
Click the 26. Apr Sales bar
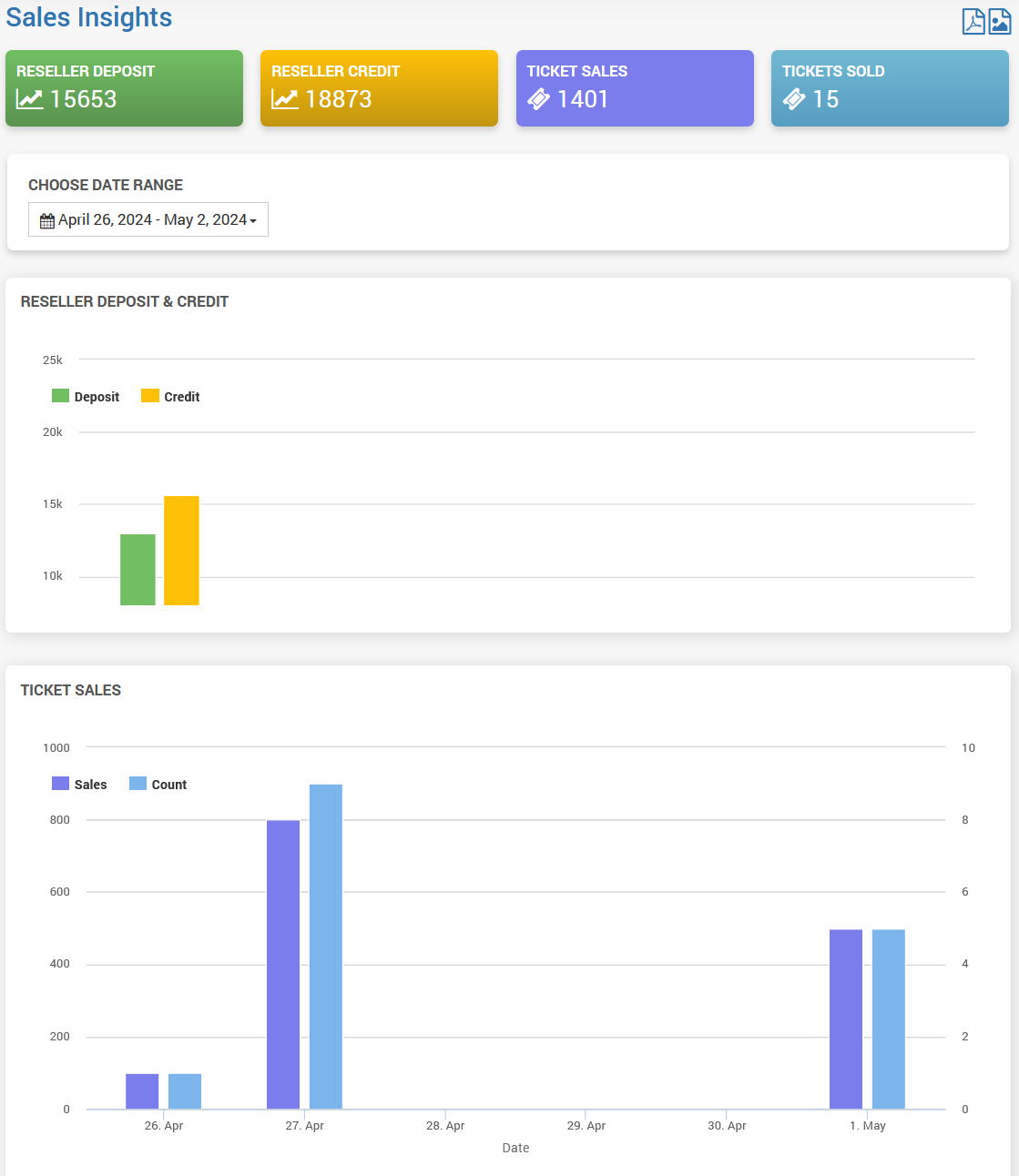[142, 1091]
